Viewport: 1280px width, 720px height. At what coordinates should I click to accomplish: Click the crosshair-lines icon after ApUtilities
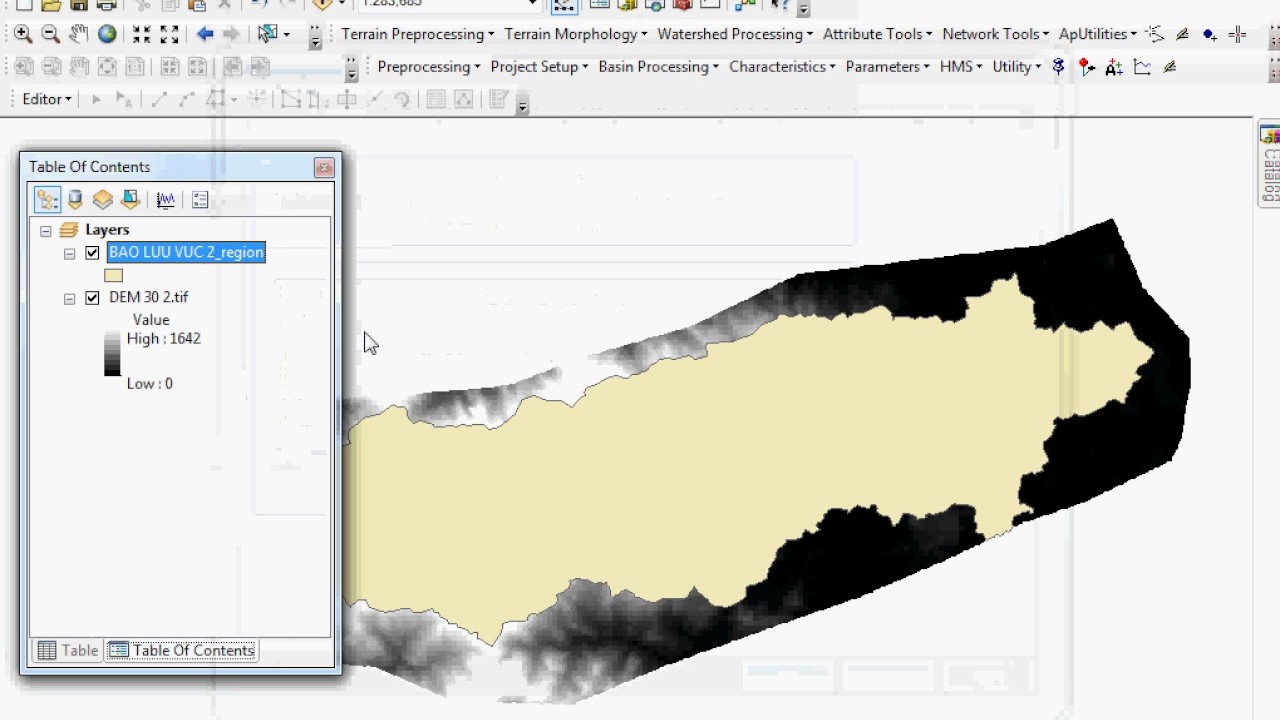coord(1238,34)
